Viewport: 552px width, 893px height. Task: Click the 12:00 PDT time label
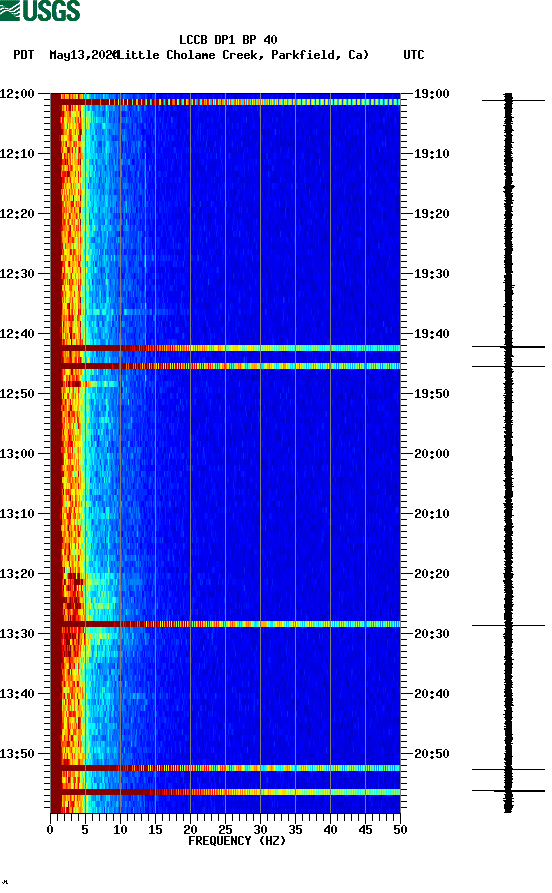(17, 93)
